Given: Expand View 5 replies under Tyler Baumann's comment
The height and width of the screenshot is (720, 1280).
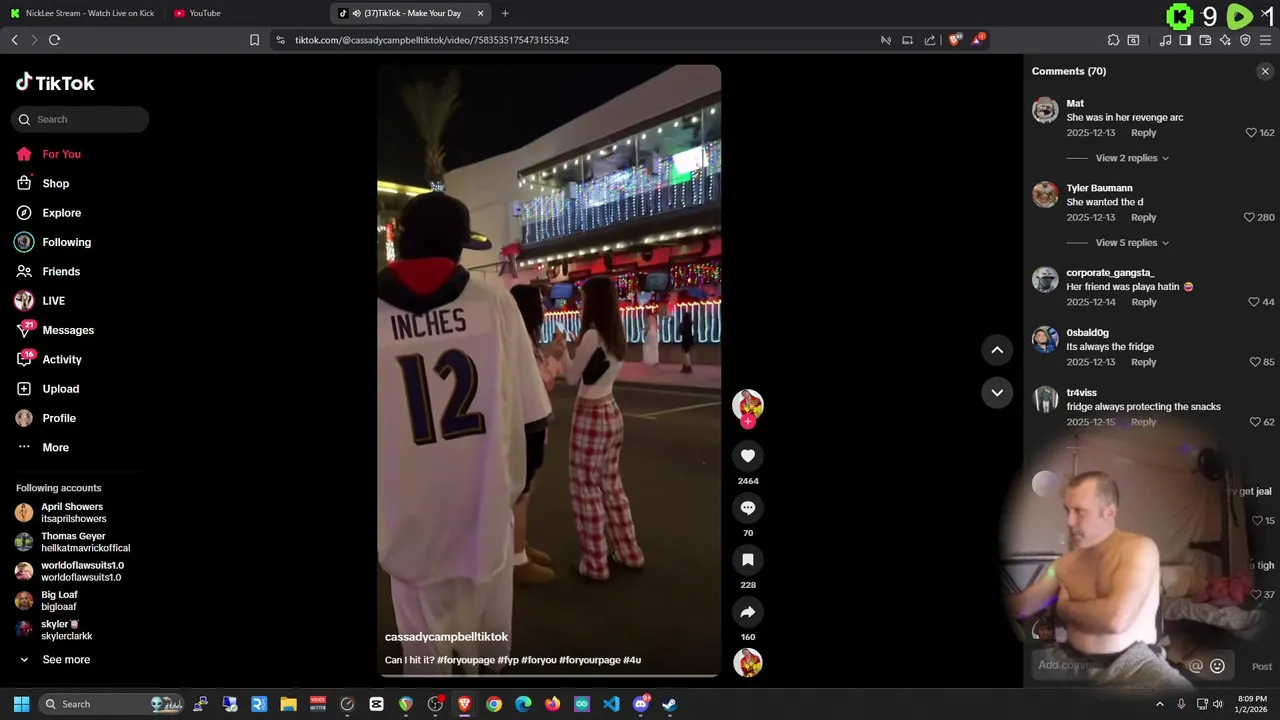Looking at the screenshot, I should pyautogui.click(x=1132, y=243).
